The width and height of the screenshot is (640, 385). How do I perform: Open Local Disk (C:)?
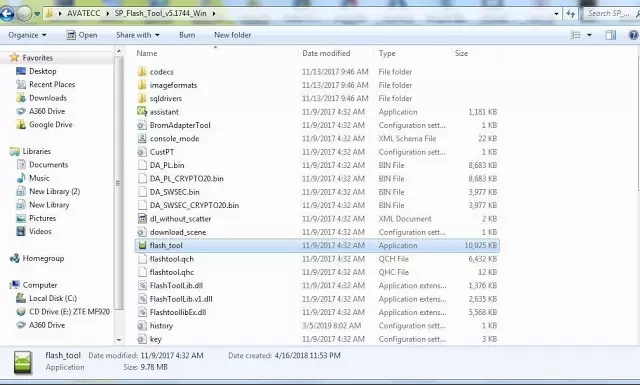(x=53, y=298)
